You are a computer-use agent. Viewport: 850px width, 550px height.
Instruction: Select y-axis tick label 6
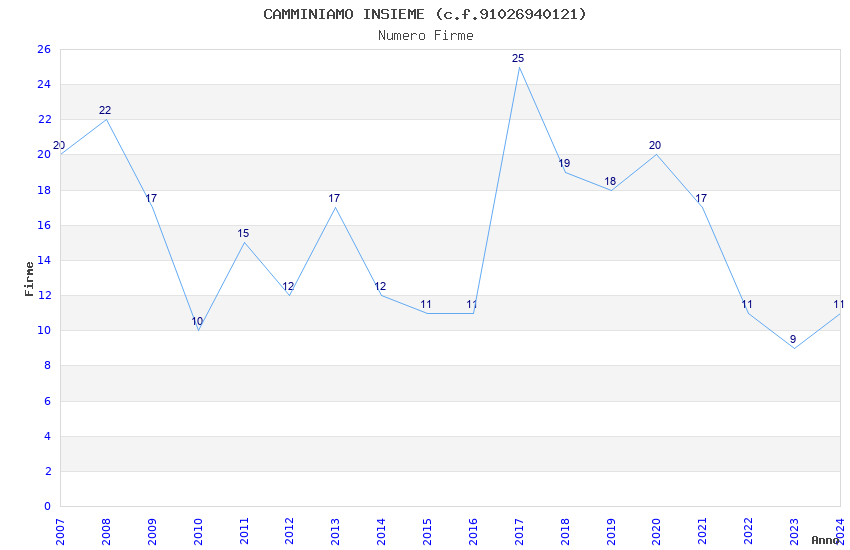click(x=47, y=401)
